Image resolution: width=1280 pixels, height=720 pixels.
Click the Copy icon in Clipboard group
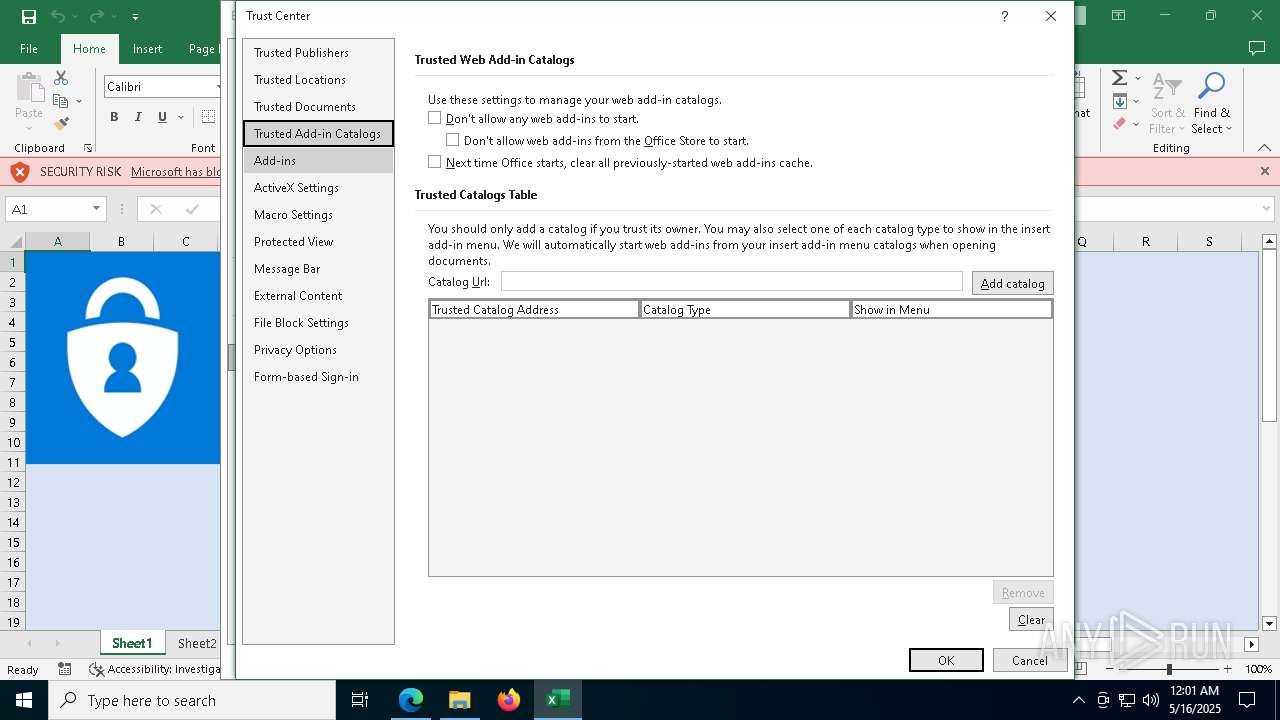click(x=60, y=101)
